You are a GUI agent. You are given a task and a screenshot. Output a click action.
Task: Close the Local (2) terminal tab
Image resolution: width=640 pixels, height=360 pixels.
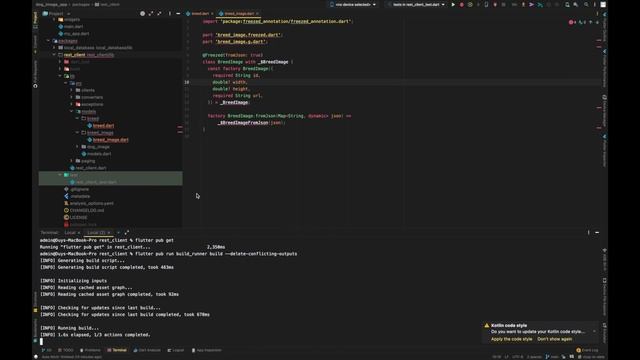[109, 233]
